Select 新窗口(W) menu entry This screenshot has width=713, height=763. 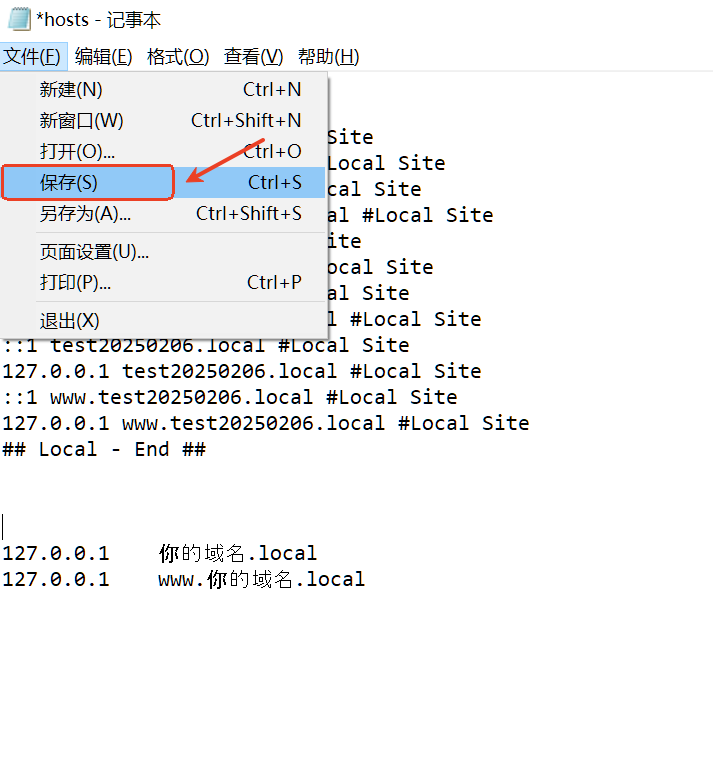coord(82,121)
